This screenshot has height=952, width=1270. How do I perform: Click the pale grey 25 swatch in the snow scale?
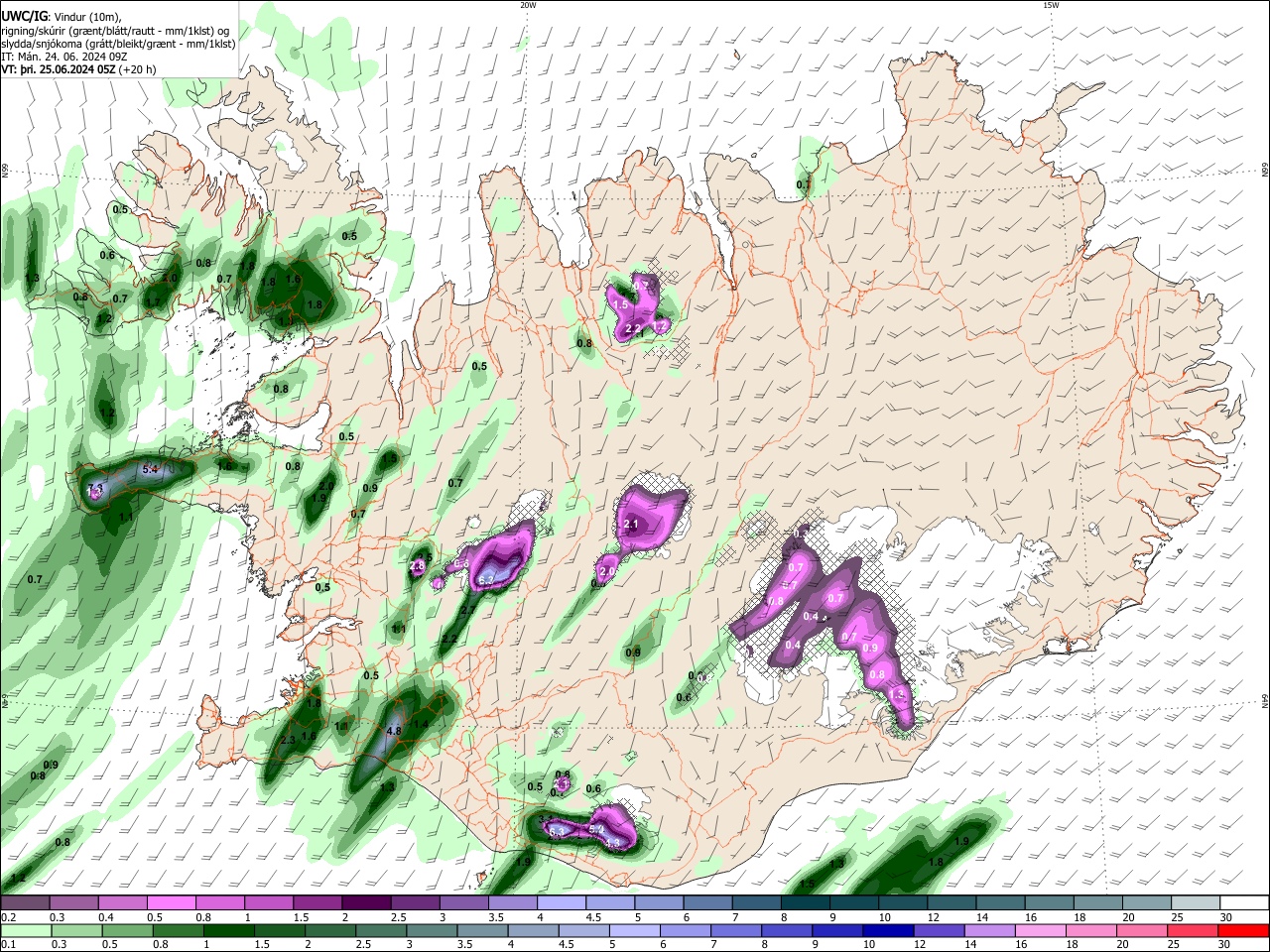(1196, 903)
